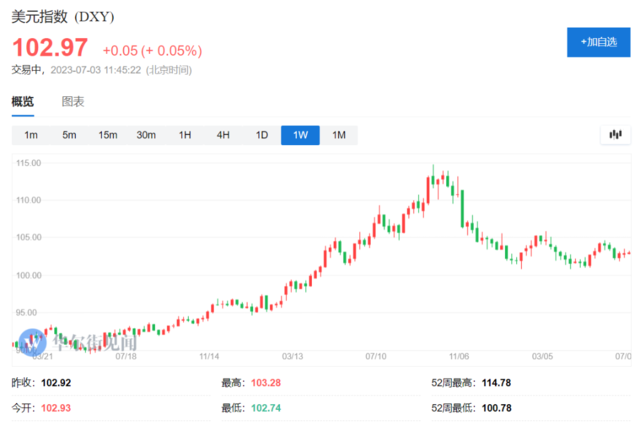Set chart interval to 15m

(108, 135)
